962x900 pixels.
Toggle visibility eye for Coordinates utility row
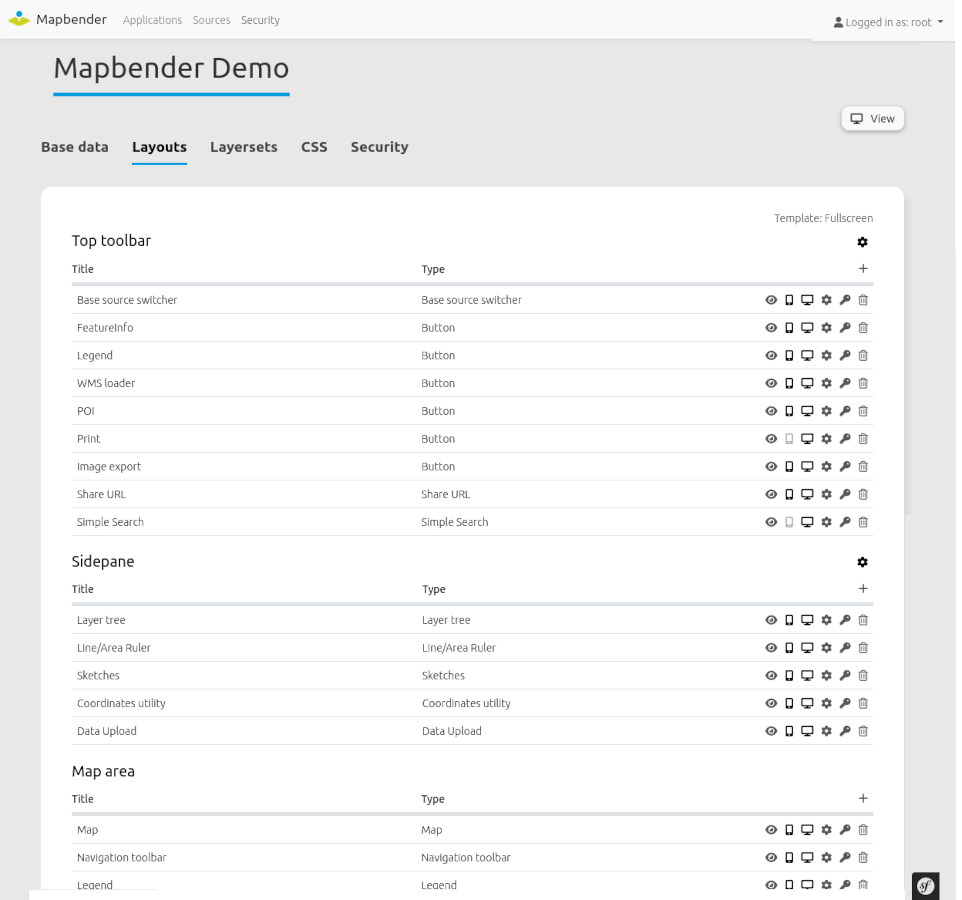771,704
